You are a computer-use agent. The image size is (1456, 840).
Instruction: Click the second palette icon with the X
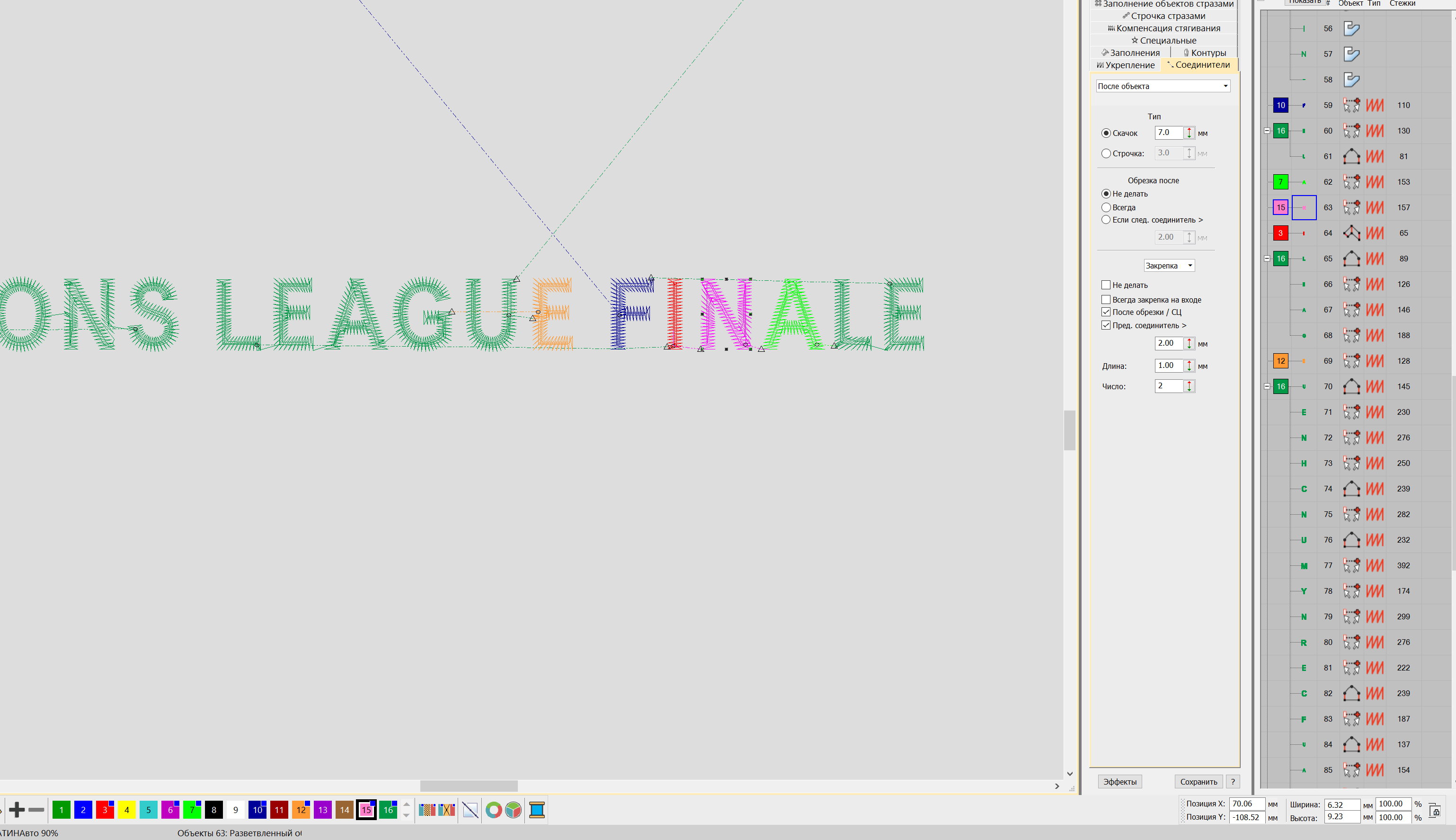(447, 810)
